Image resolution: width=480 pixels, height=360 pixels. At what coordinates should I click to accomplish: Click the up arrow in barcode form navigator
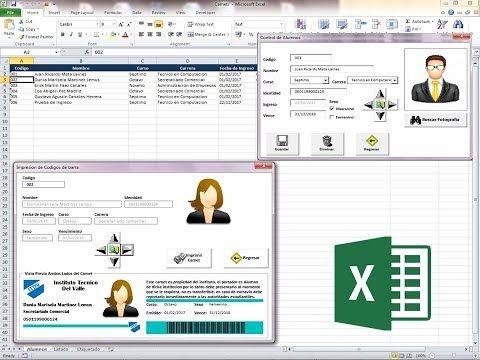[114, 238]
